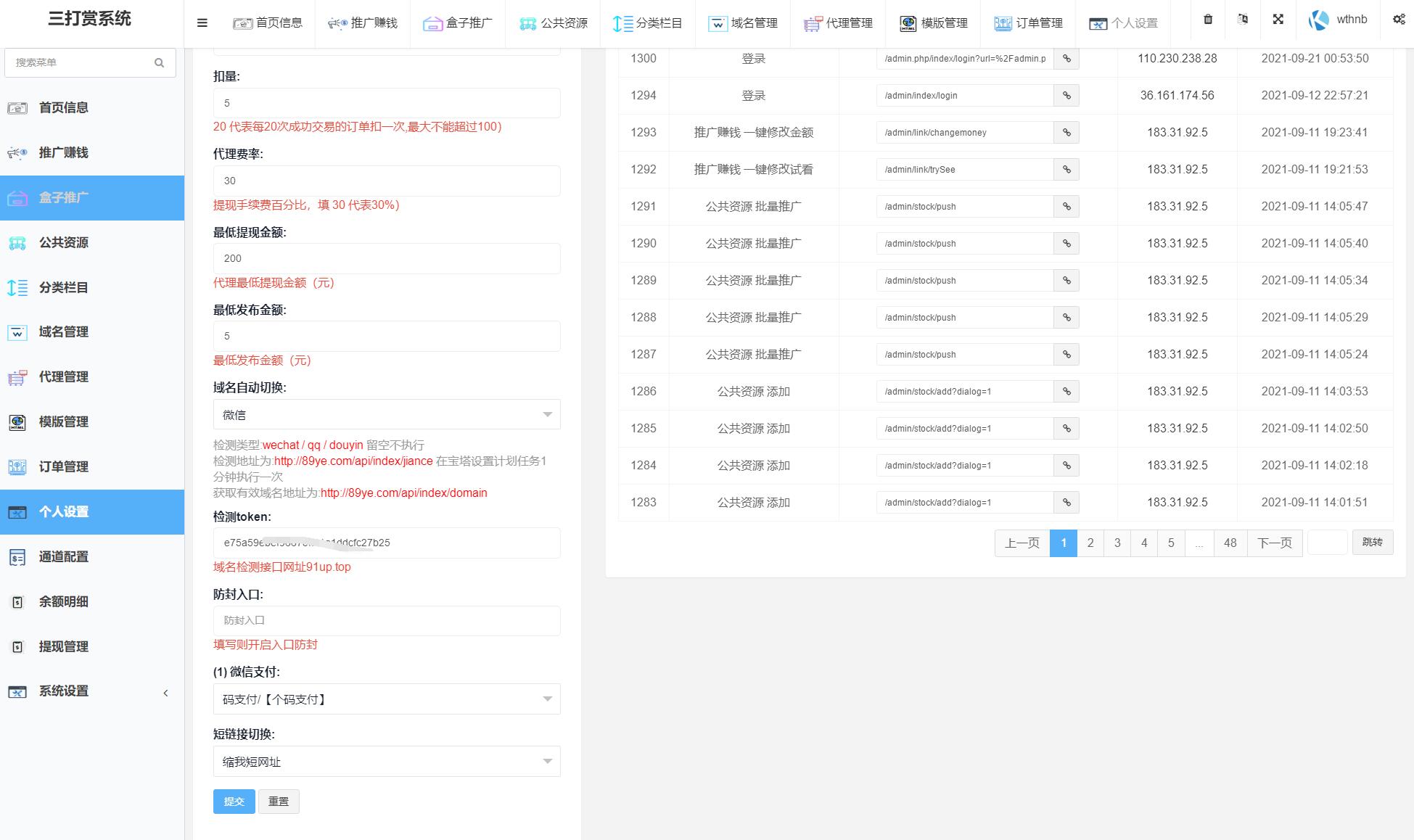
Task: Open the gears settings icon at top right
Action: 1399,20
